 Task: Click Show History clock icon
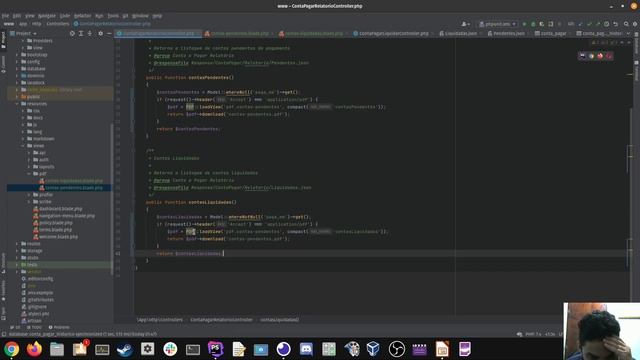pyautogui.click(x=607, y=24)
